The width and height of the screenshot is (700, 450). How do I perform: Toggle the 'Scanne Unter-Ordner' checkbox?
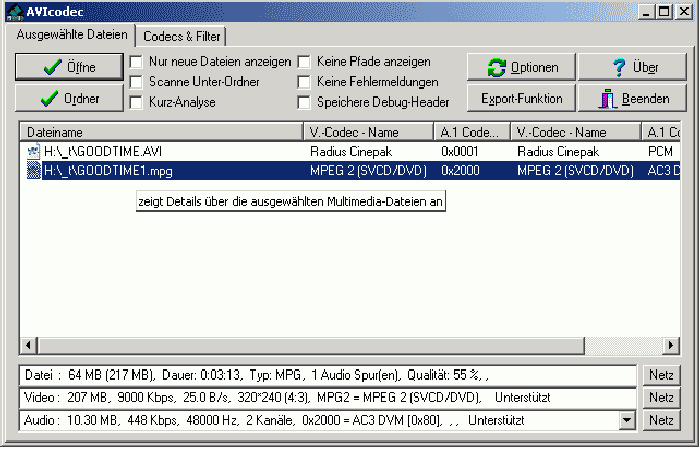click(135, 82)
